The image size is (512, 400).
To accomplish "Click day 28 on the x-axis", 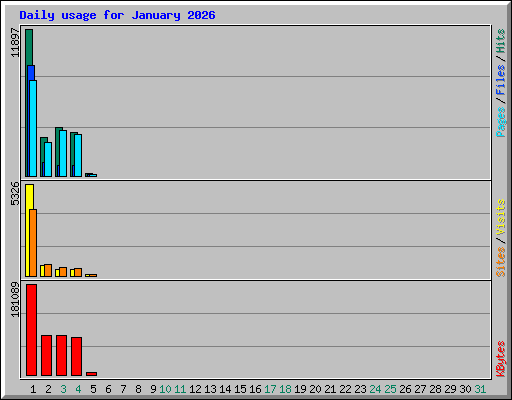I will coord(435,389).
